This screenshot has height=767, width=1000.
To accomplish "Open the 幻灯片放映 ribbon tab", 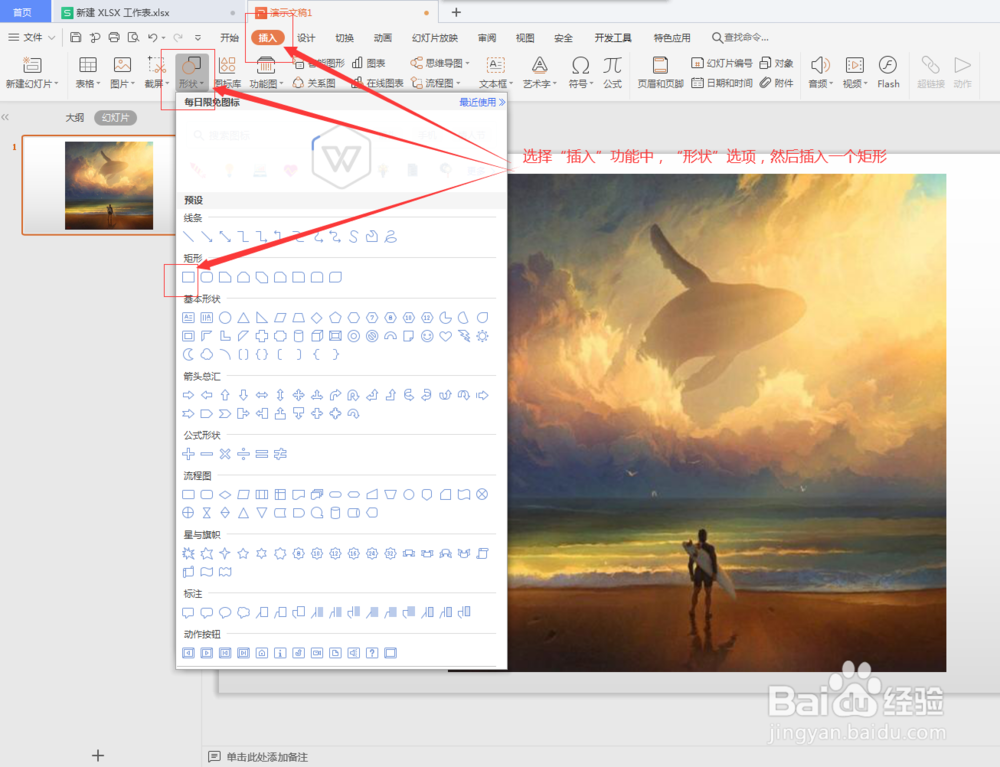I will (435, 38).
